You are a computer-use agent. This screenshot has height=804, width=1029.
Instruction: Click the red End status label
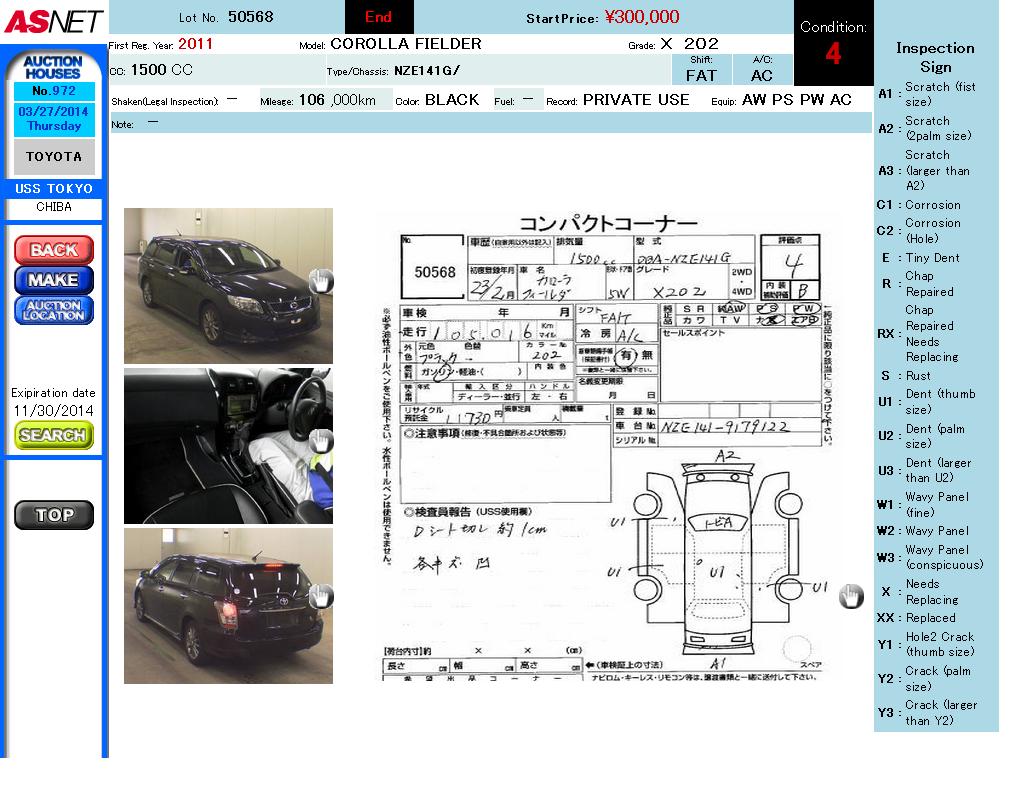point(379,17)
